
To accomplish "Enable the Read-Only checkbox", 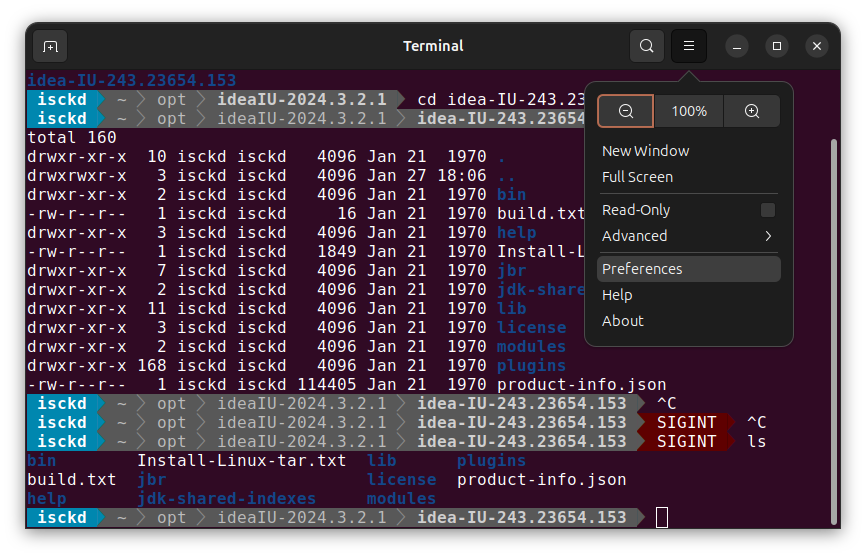I will coord(768,210).
